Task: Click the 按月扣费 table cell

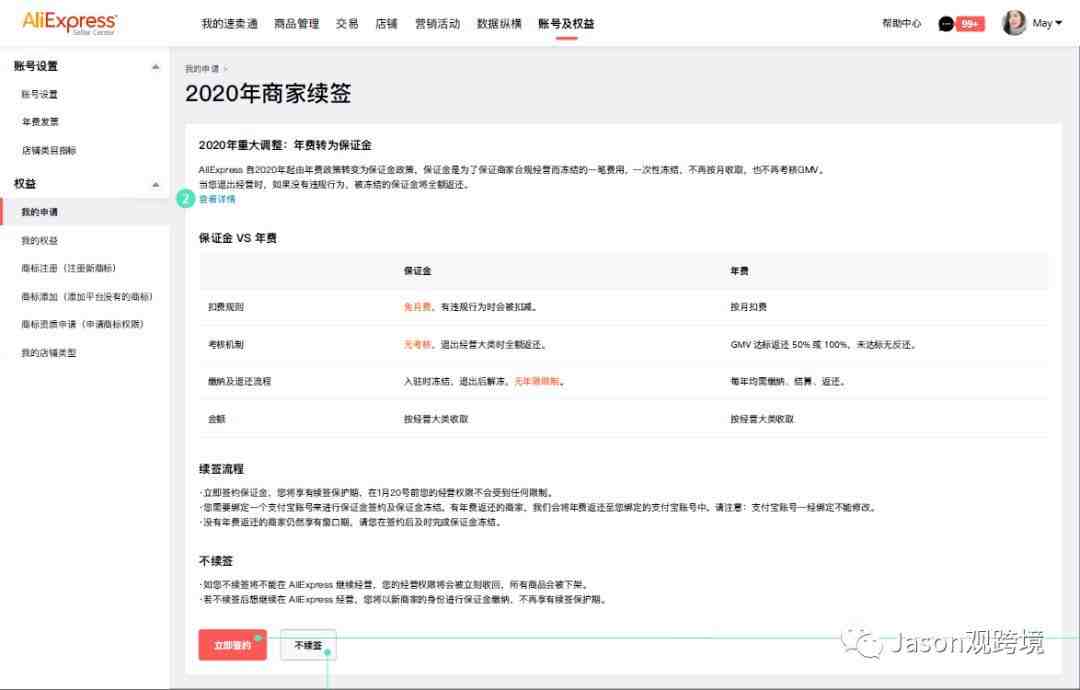Action: 749,307
